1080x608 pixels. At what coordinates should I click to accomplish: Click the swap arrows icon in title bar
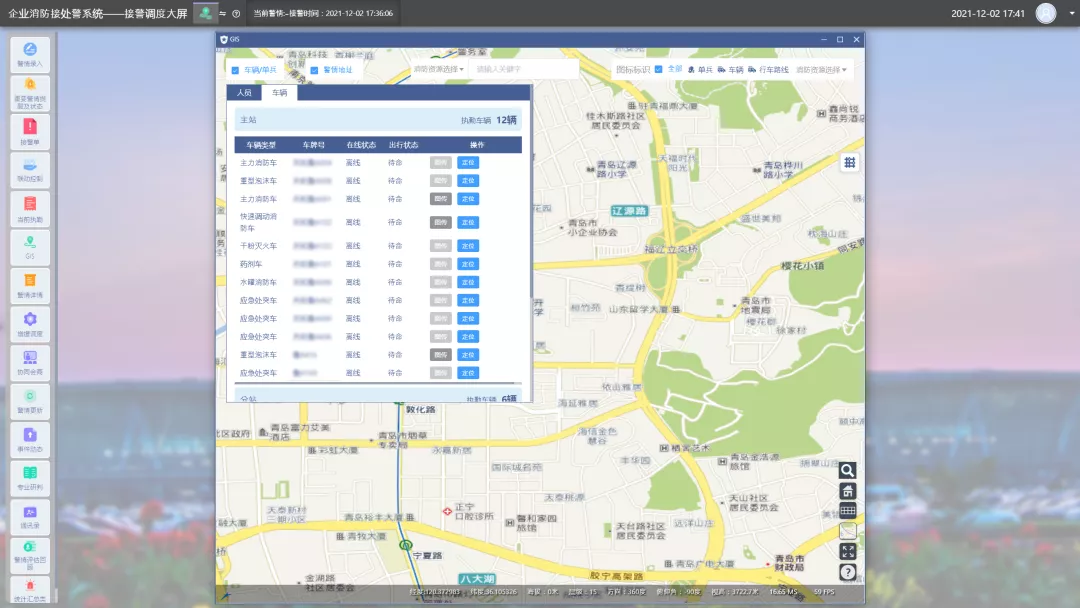pyautogui.click(x=222, y=14)
